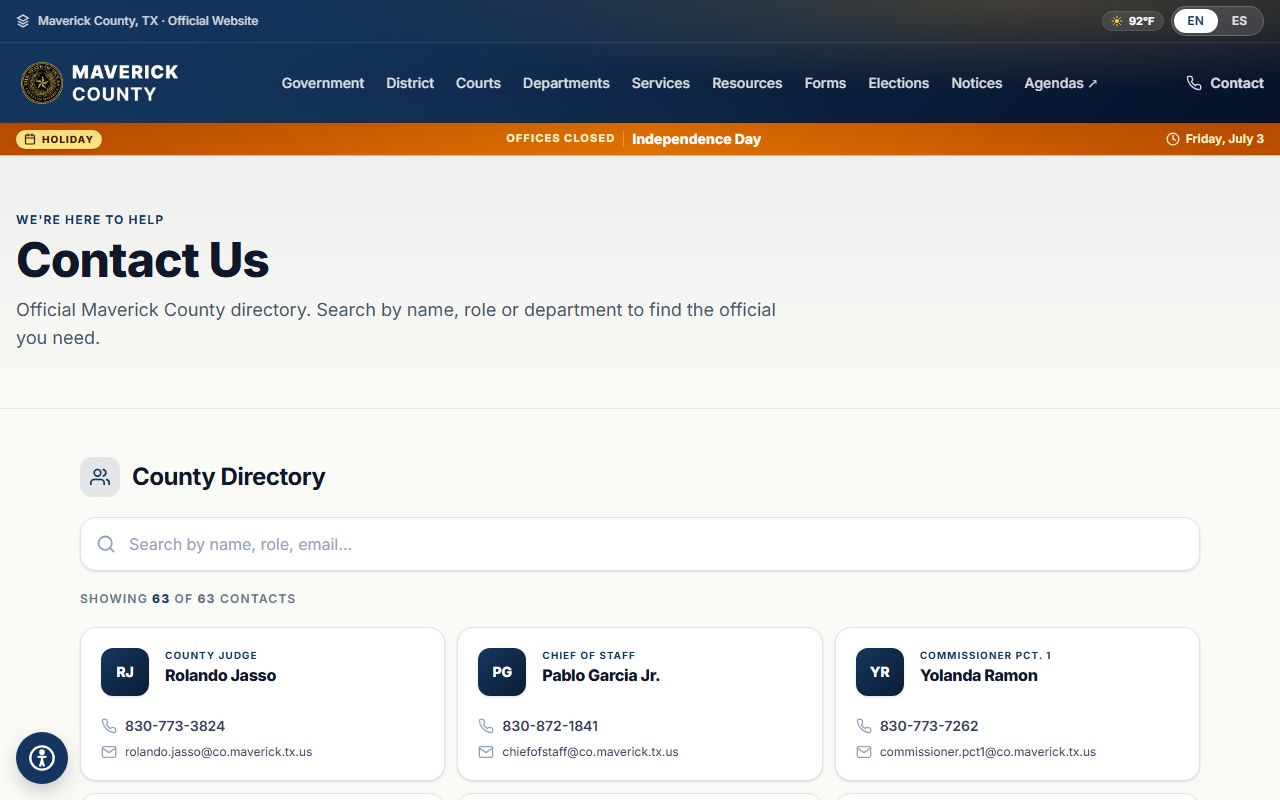The width and height of the screenshot is (1280, 800).
Task: Switch language to ES
Action: click(1239, 21)
